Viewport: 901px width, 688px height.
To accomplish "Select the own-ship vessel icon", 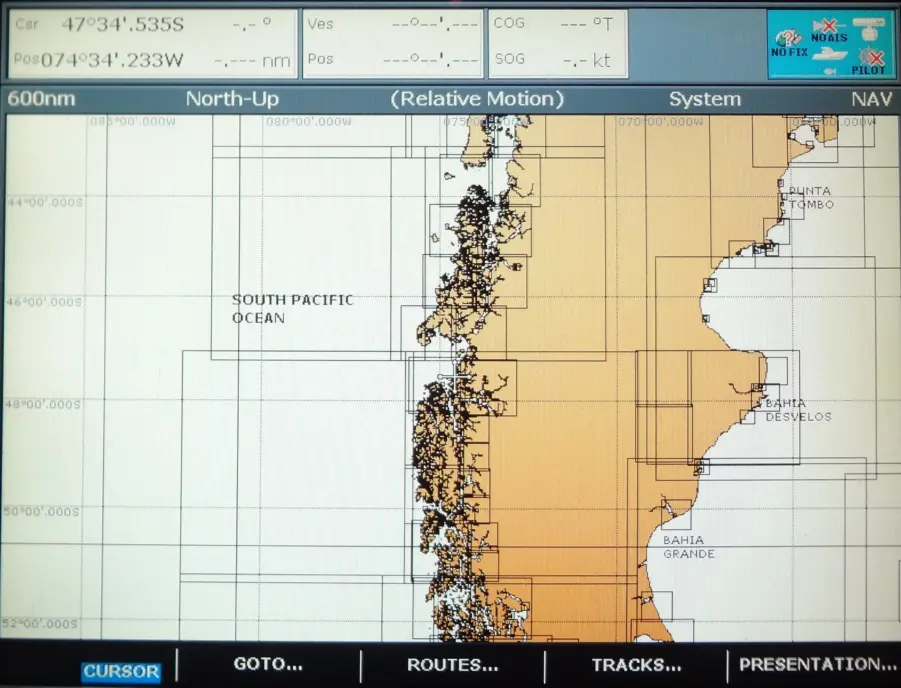I will [829, 53].
